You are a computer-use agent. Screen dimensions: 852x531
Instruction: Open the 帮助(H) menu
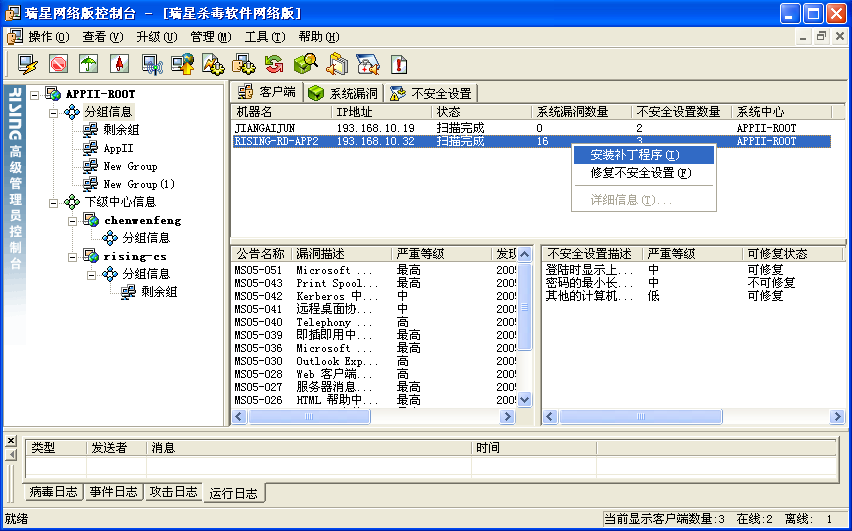[x=319, y=37]
